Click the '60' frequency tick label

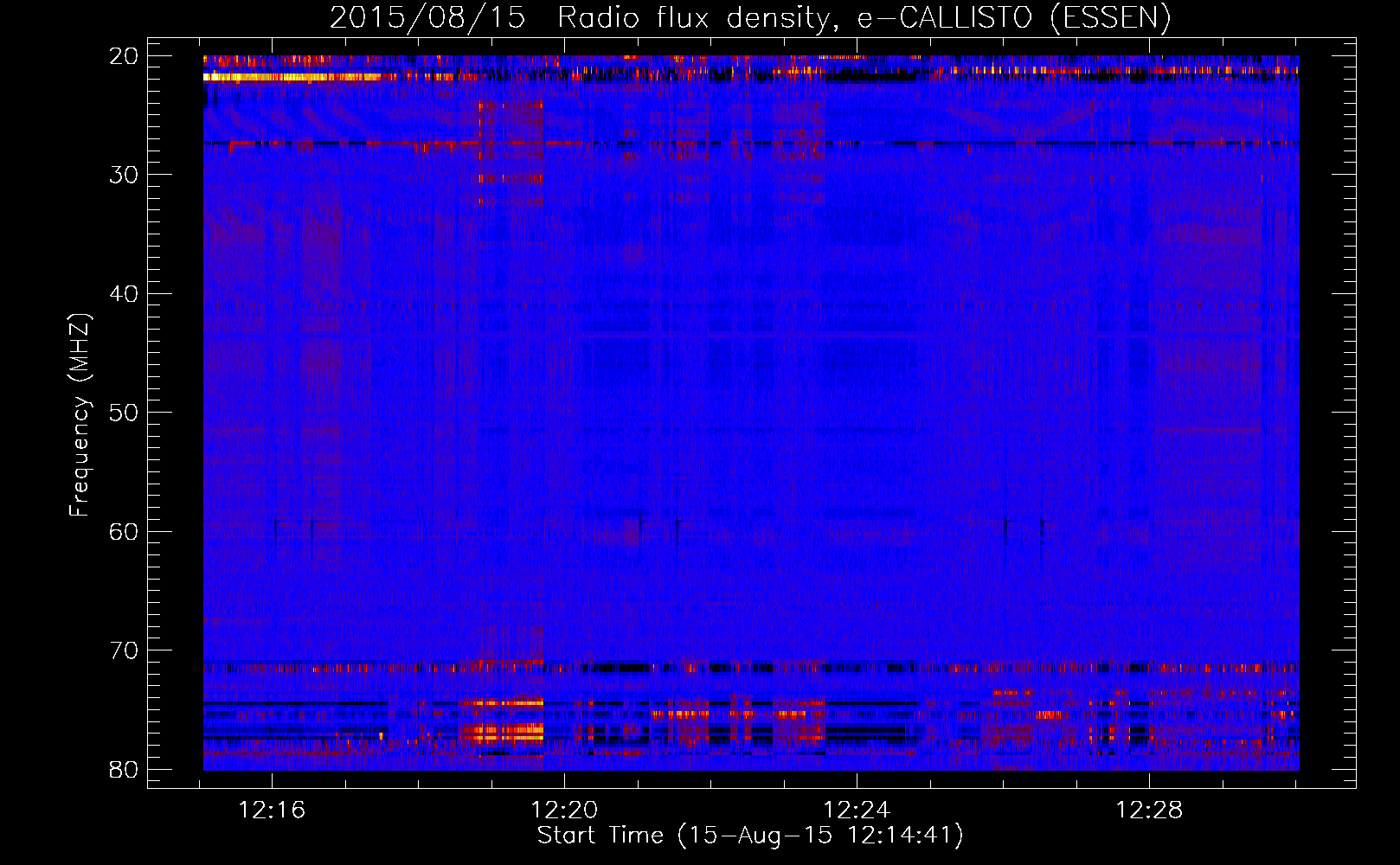click(124, 531)
